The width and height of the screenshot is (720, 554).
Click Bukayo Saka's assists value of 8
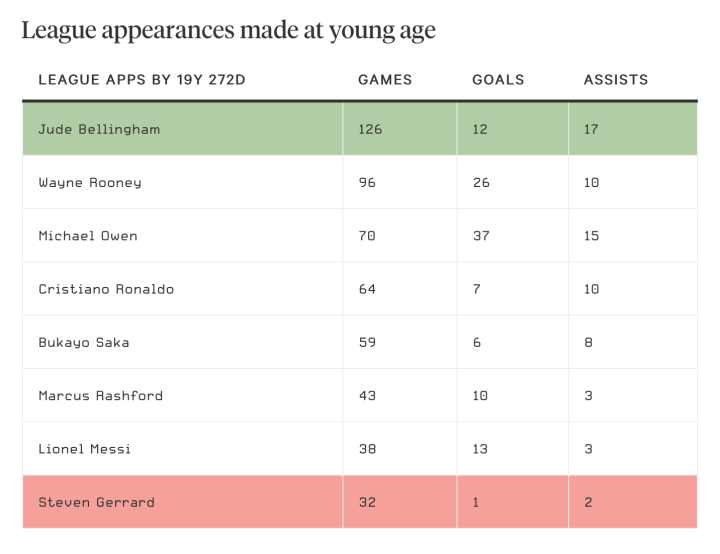(588, 342)
